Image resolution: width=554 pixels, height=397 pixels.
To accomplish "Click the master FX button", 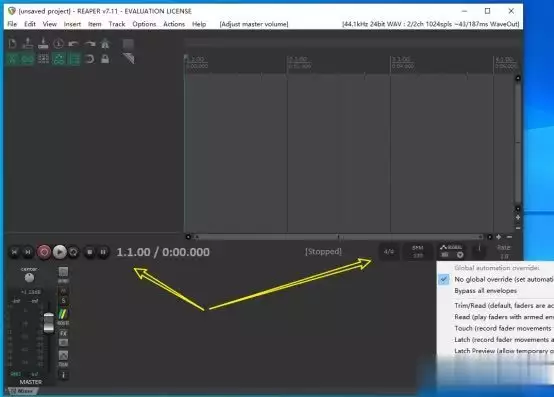I will click(x=63, y=333).
